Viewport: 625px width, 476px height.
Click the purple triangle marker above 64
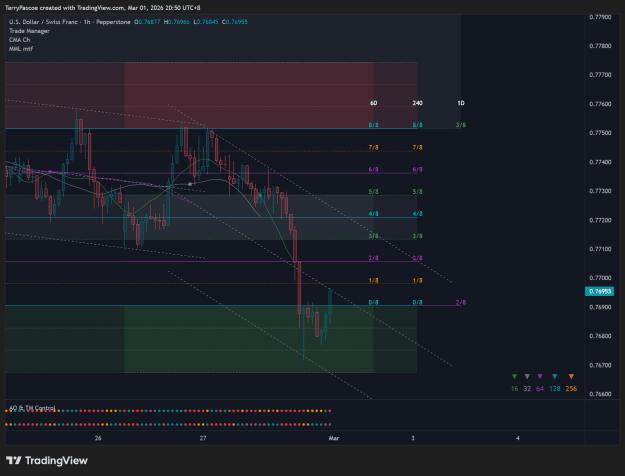pos(540,376)
